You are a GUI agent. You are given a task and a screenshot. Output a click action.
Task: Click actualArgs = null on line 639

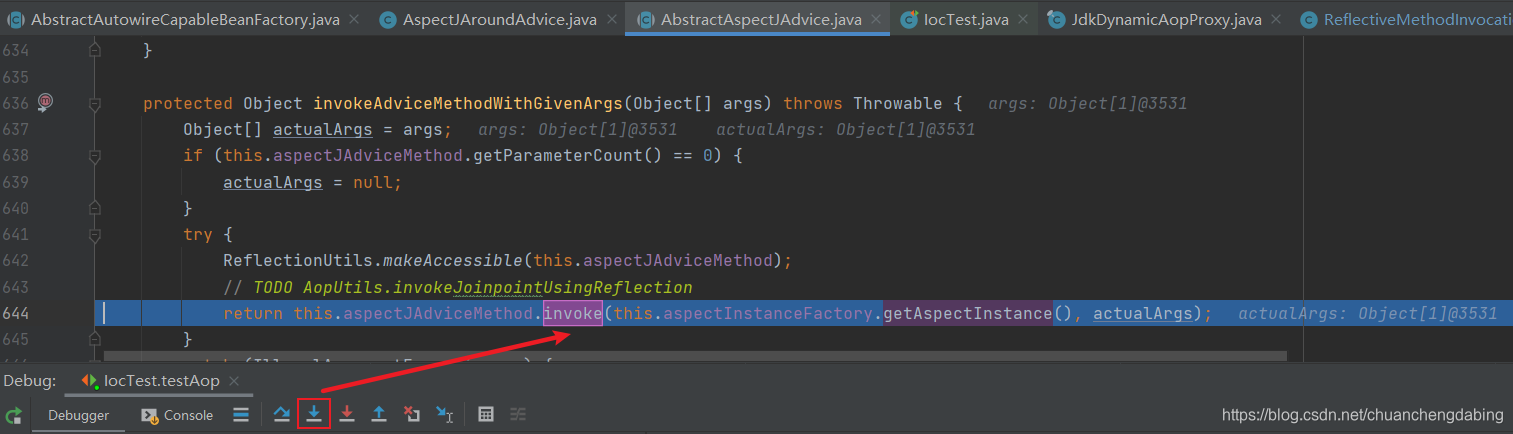312,183
